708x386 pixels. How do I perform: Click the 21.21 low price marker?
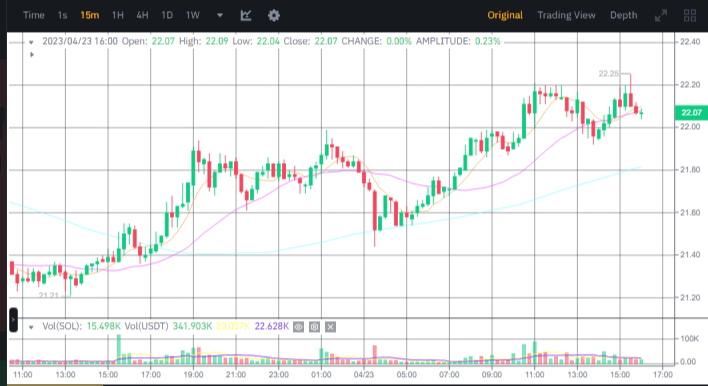(x=49, y=296)
